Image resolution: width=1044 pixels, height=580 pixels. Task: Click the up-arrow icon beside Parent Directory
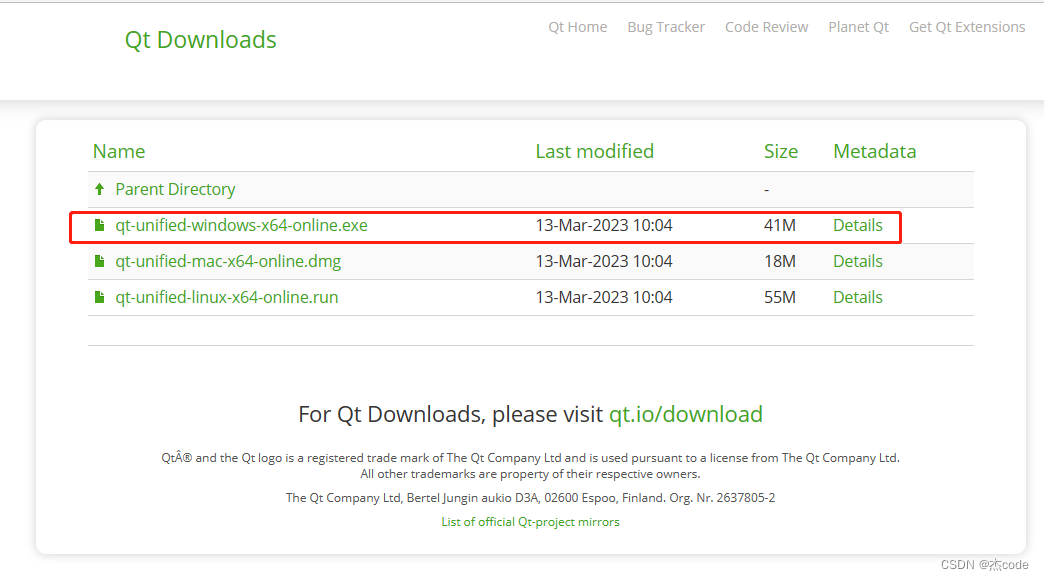100,189
